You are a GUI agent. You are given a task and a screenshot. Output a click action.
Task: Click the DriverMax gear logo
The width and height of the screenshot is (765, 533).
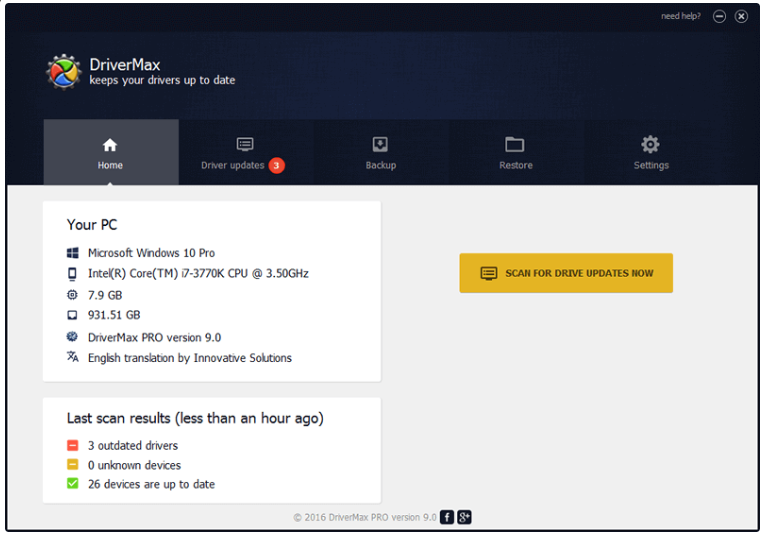pos(64,72)
